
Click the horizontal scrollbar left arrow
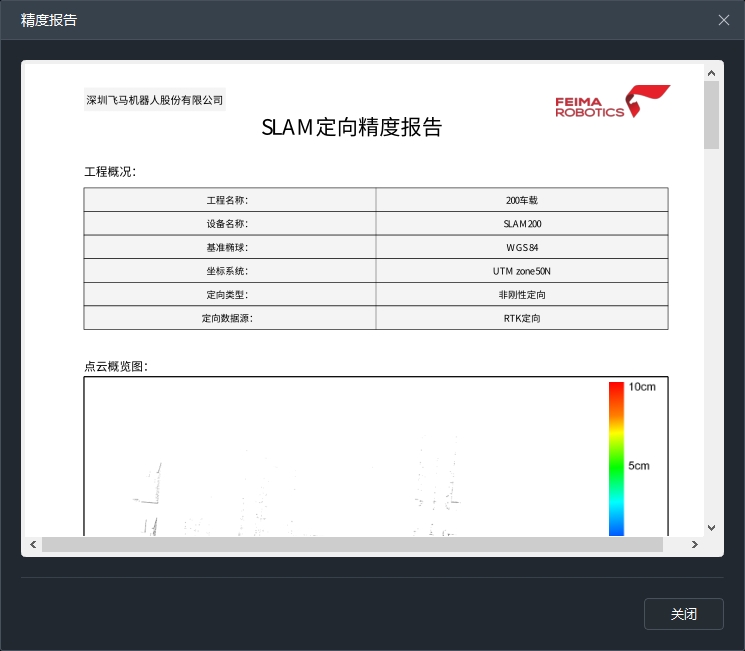tap(33, 545)
